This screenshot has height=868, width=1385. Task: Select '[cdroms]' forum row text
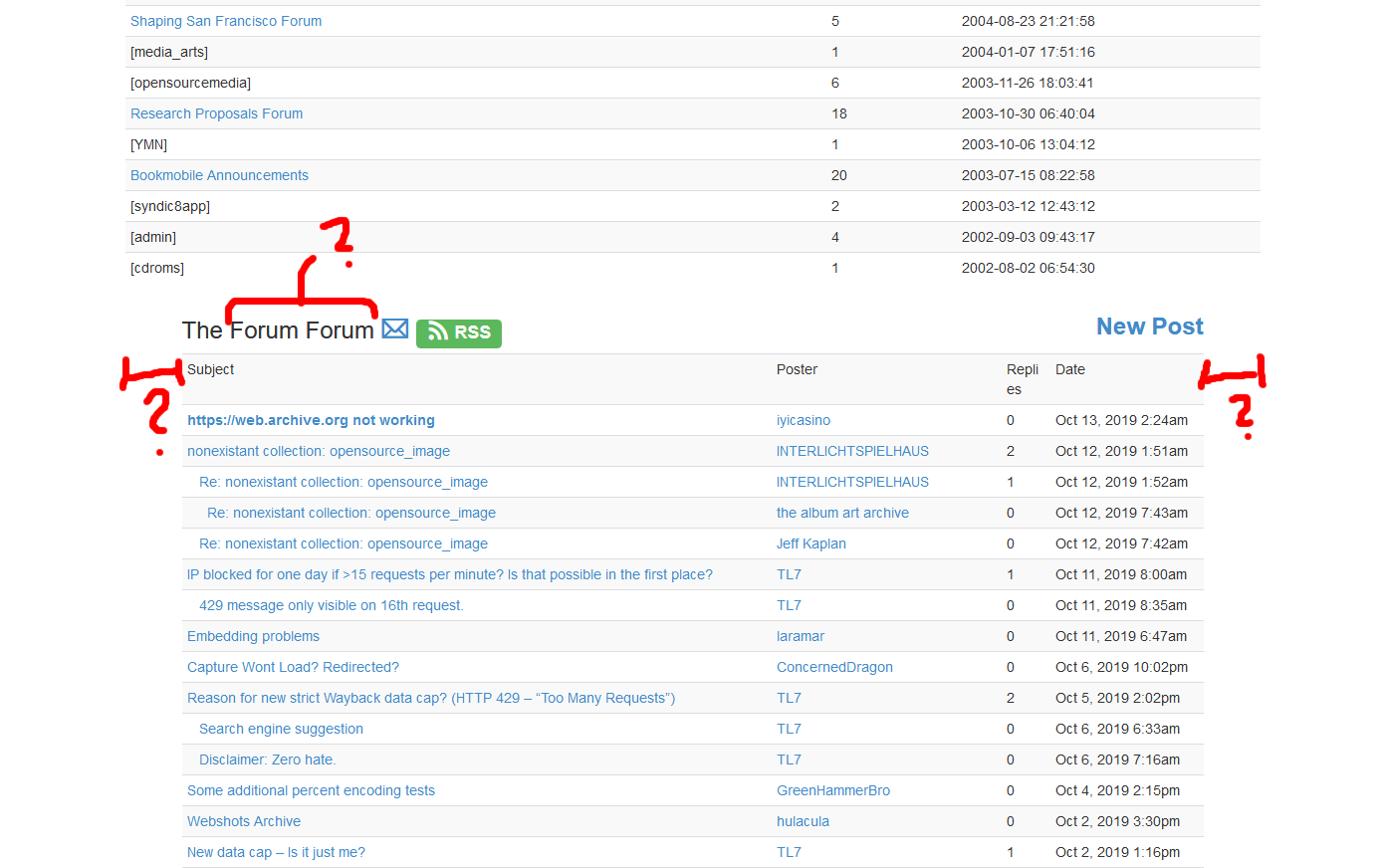point(157,268)
